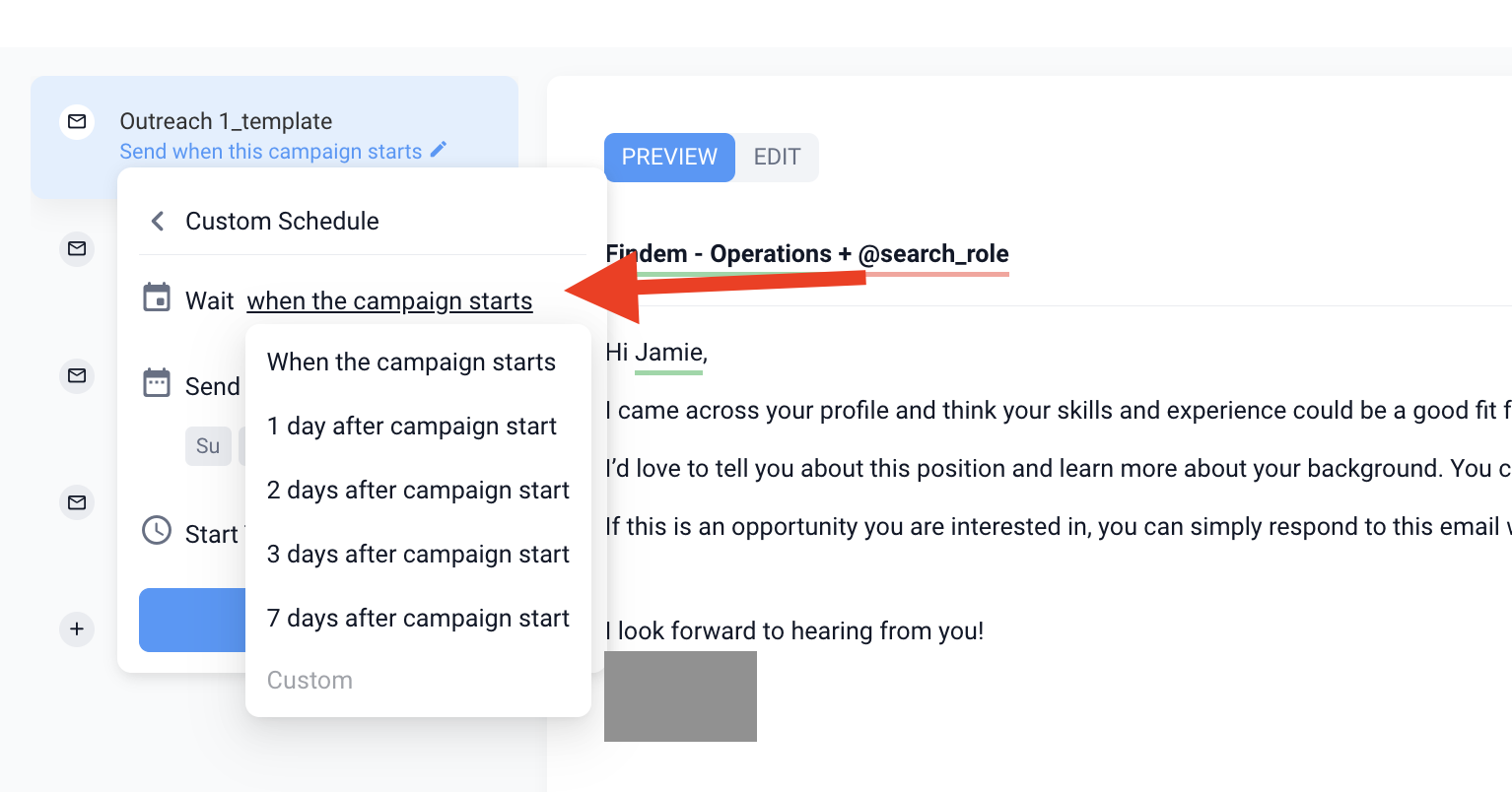
Task: Click the clock icon beside Start
Action: click(157, 531)
